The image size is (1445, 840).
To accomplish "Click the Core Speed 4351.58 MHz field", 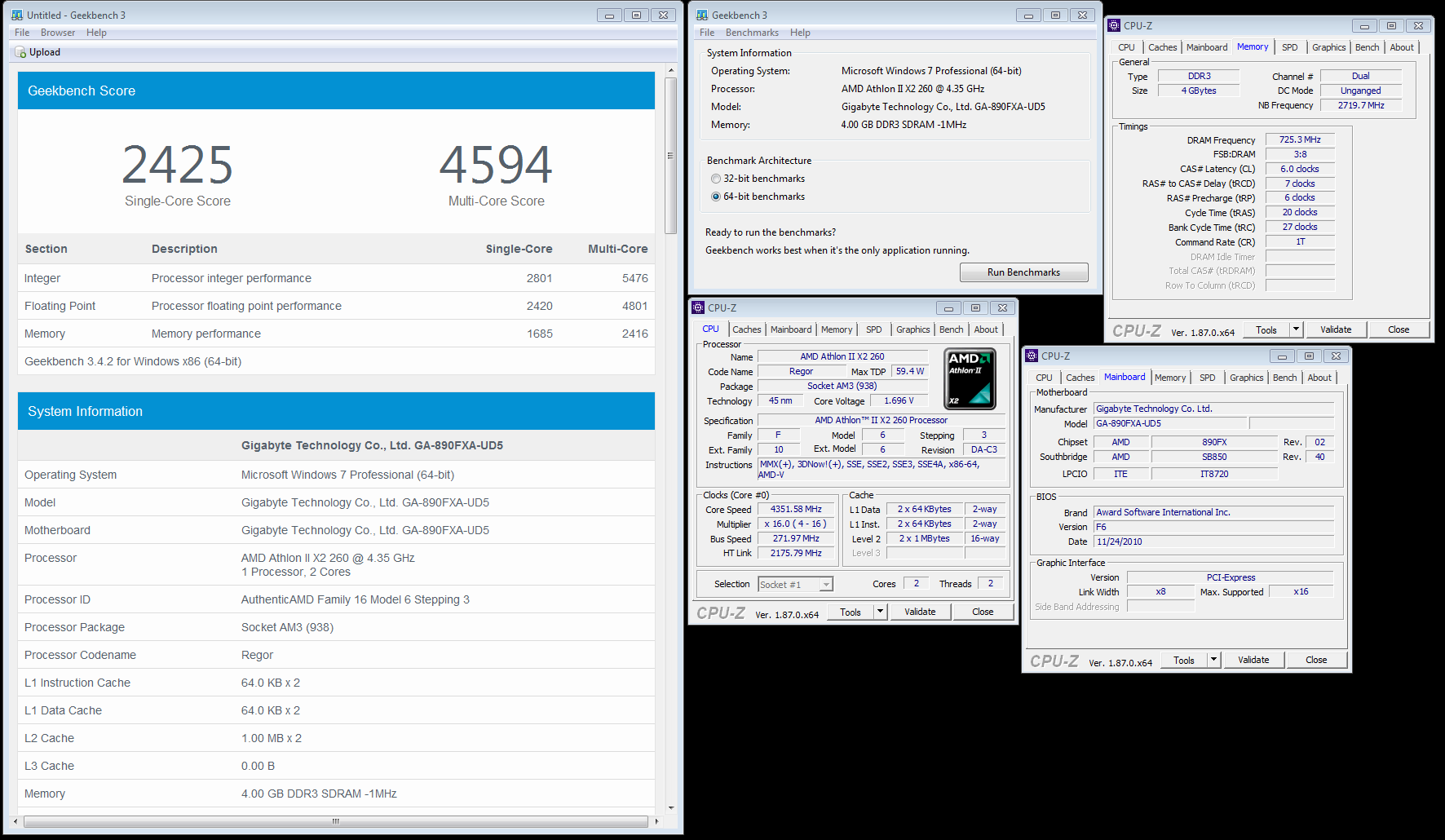I will [796, 509].
